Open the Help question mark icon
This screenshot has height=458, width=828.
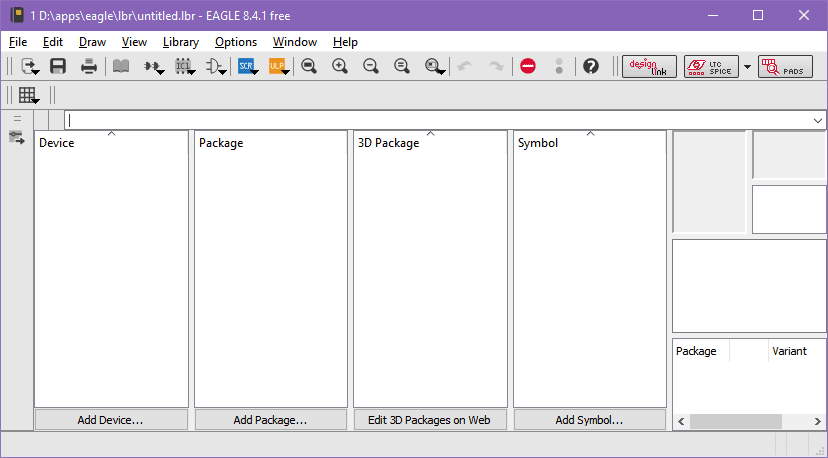point(591,66)
